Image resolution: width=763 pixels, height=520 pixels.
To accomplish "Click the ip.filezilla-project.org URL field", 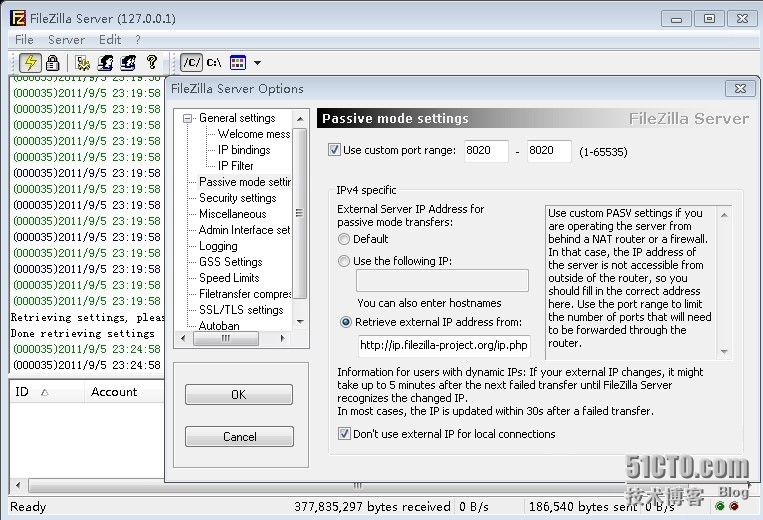I will (x=443, y=345).
